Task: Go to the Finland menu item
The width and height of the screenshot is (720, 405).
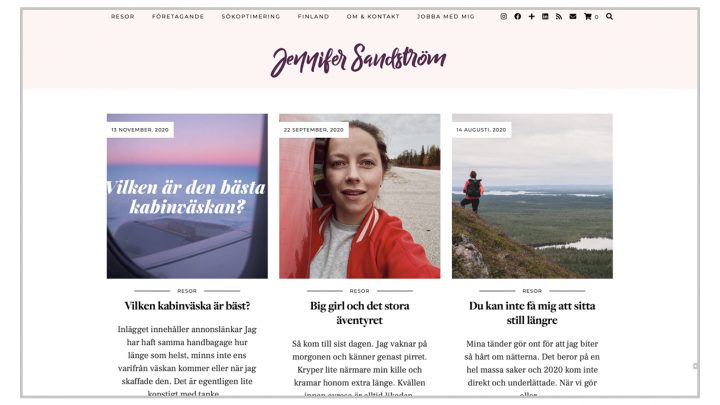Action: pyautogui.click(x=313, y=17)
